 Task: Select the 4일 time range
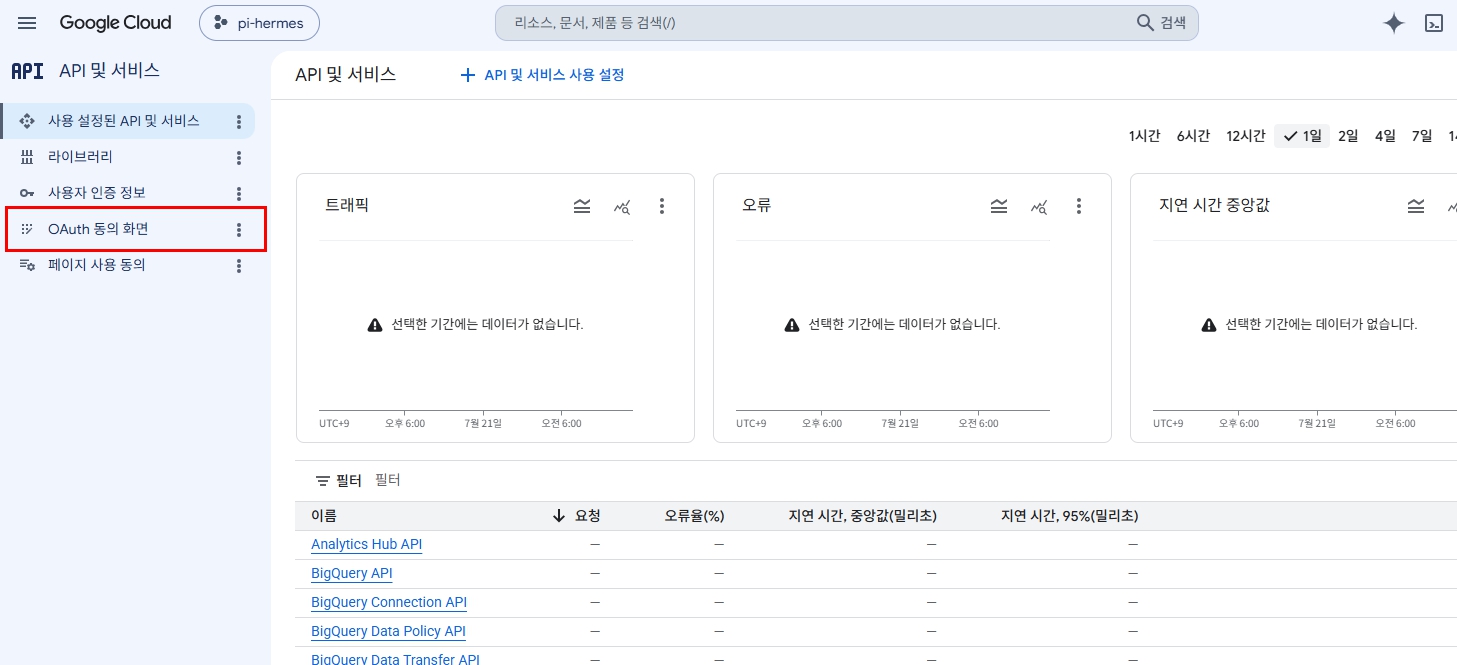click(x=1385, y=136)
